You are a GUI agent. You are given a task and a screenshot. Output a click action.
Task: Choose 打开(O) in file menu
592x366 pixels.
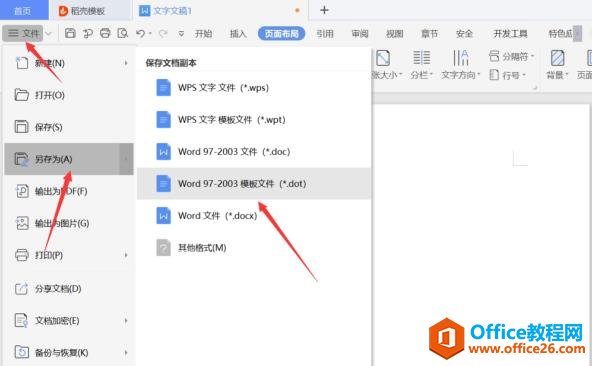pos(69,95)
